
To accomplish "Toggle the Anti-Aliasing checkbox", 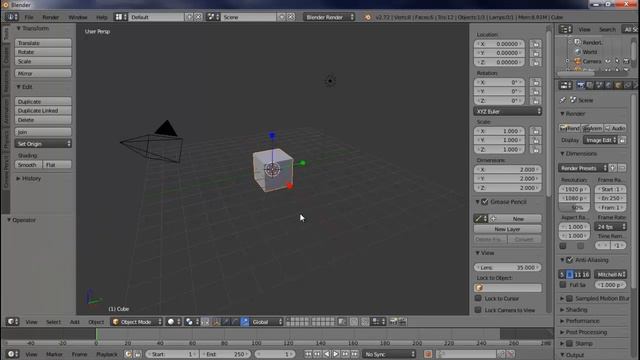I will point(569,260).
